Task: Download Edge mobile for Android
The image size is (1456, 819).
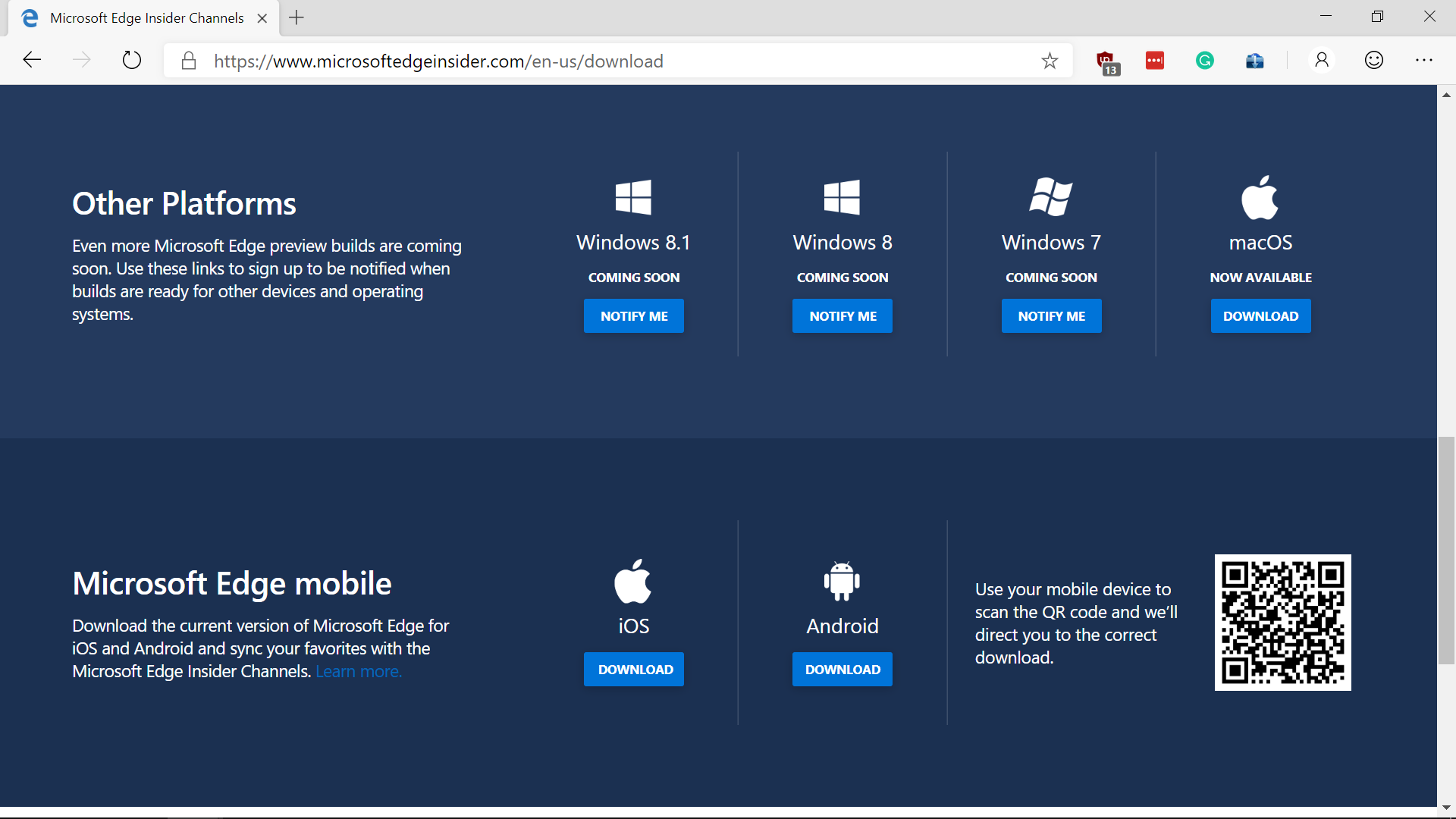Action: pos(843,670)
